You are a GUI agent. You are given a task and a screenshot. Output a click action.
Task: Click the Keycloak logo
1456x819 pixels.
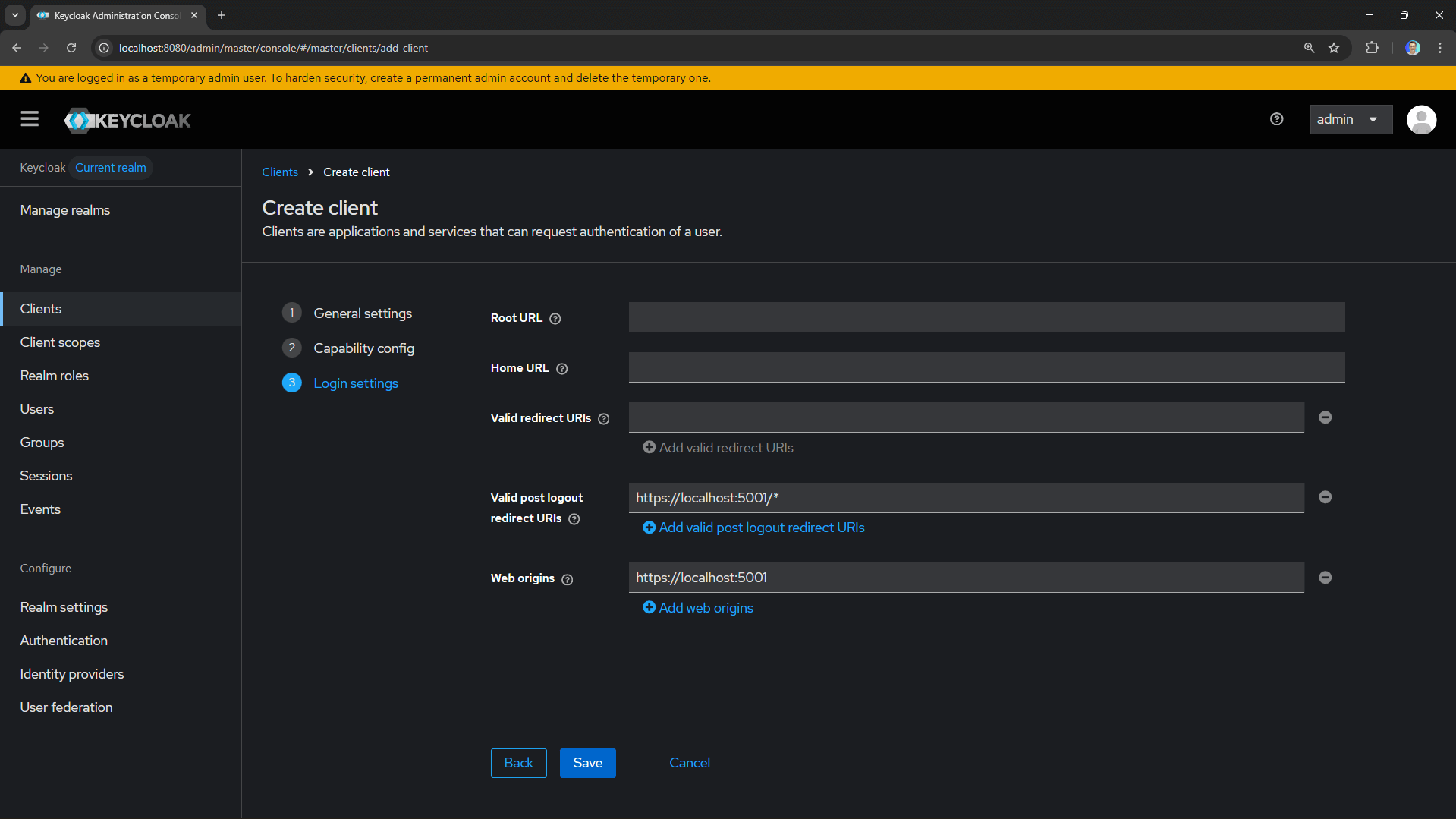pos(127,120)
